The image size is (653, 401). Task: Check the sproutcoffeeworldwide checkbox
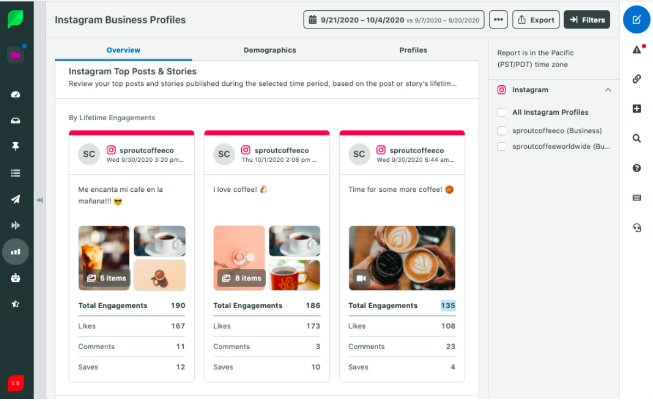pos(502,147)
